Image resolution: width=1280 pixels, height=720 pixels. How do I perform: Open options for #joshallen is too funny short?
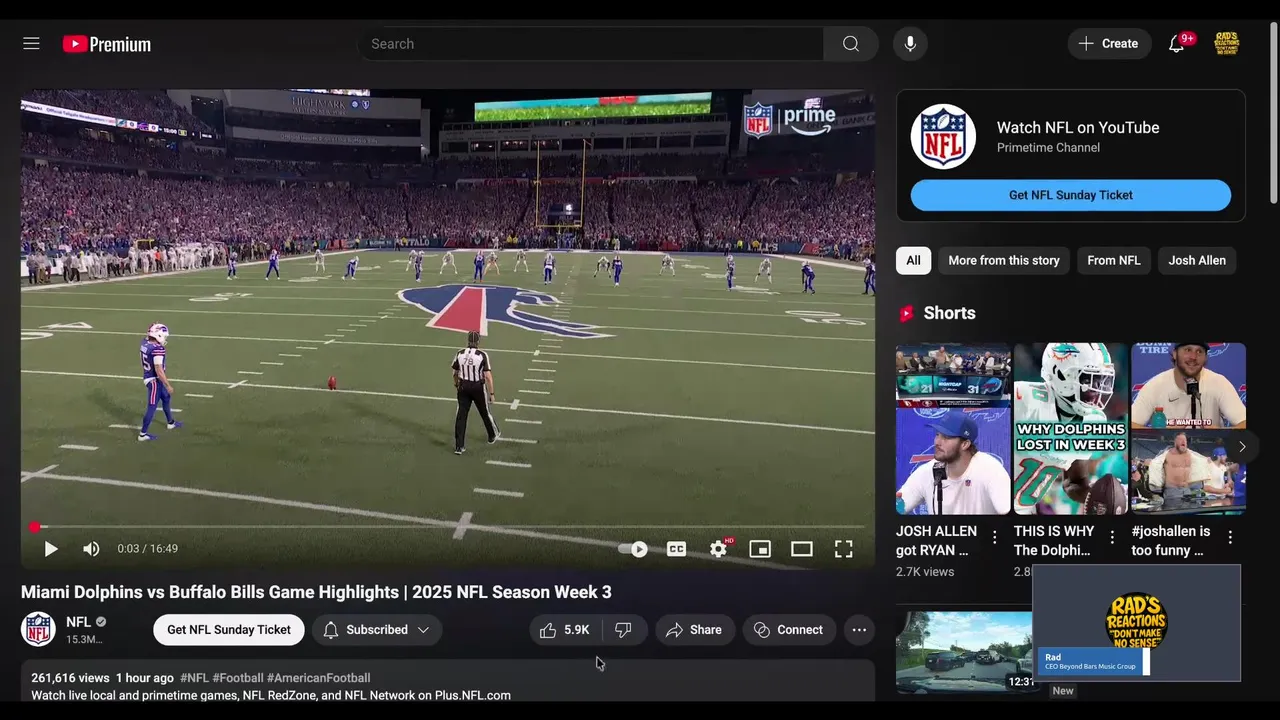pos(1230,538)
